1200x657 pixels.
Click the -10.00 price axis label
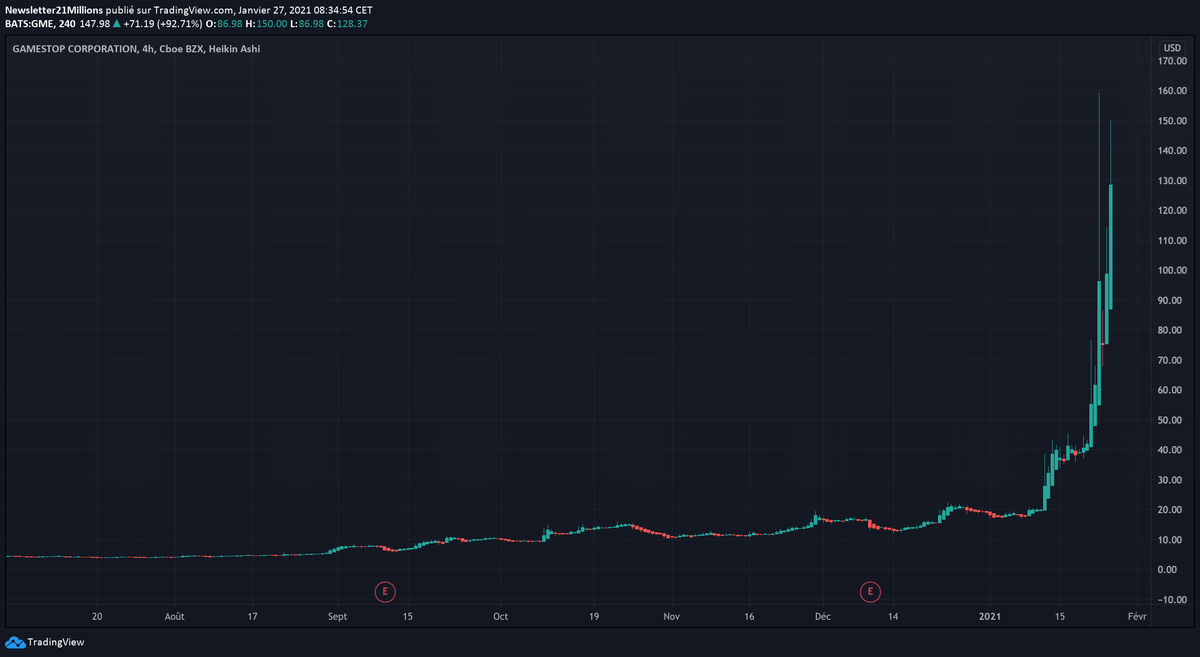tap(1171, 600)
